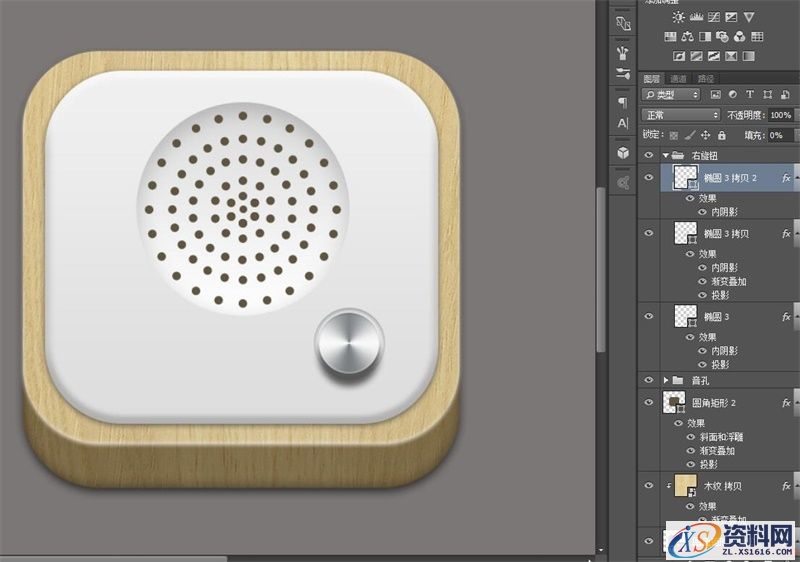Open the 3D panel cube icon
The image size is (800, 562).
coord(623,153)
